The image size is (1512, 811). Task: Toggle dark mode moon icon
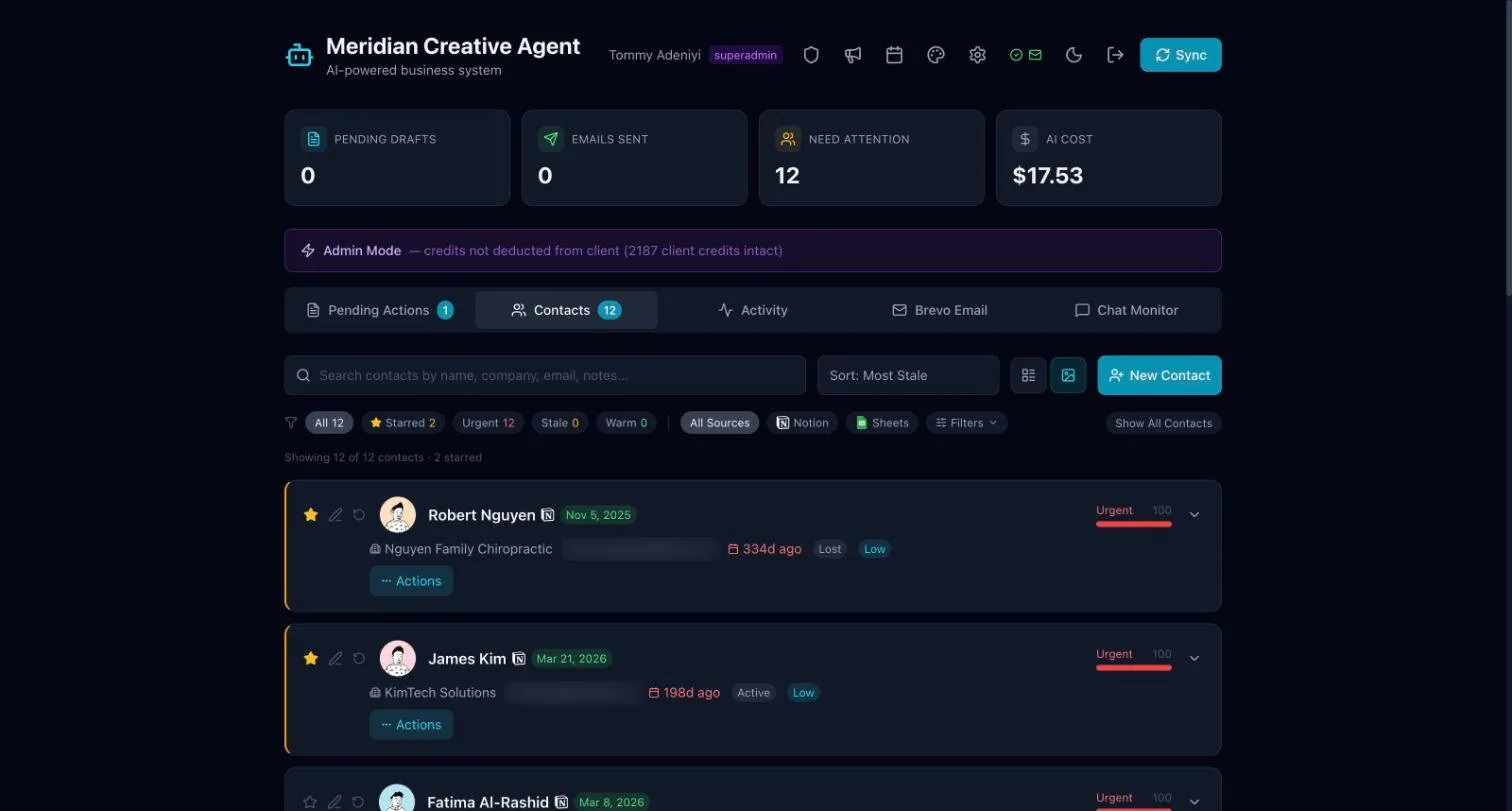(1074, 55)
